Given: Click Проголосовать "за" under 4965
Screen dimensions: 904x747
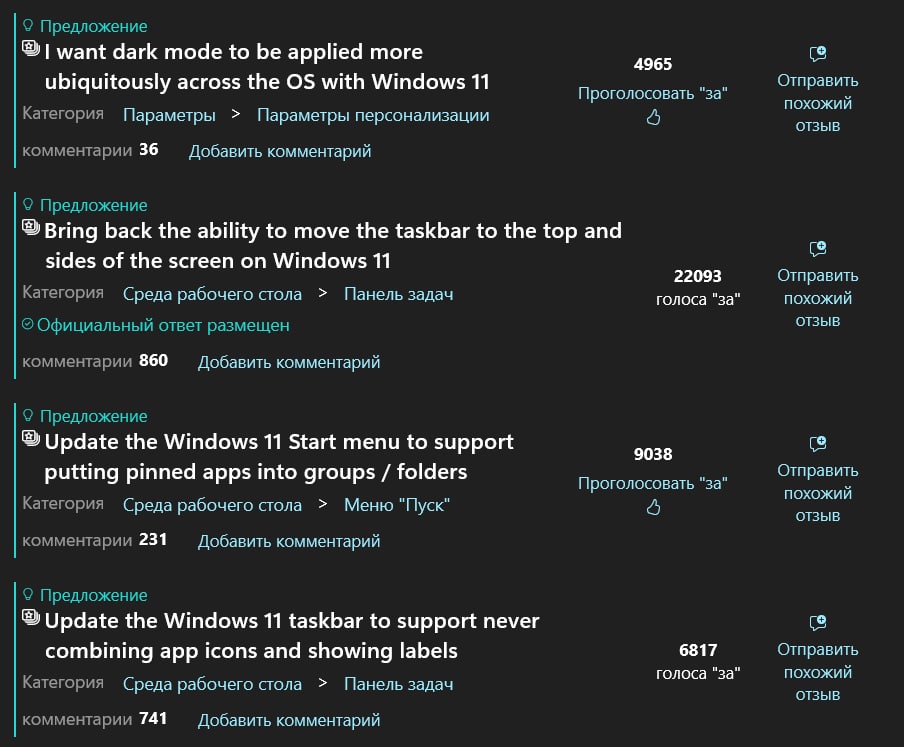Looking at the screenshot, I should [653, 93].
